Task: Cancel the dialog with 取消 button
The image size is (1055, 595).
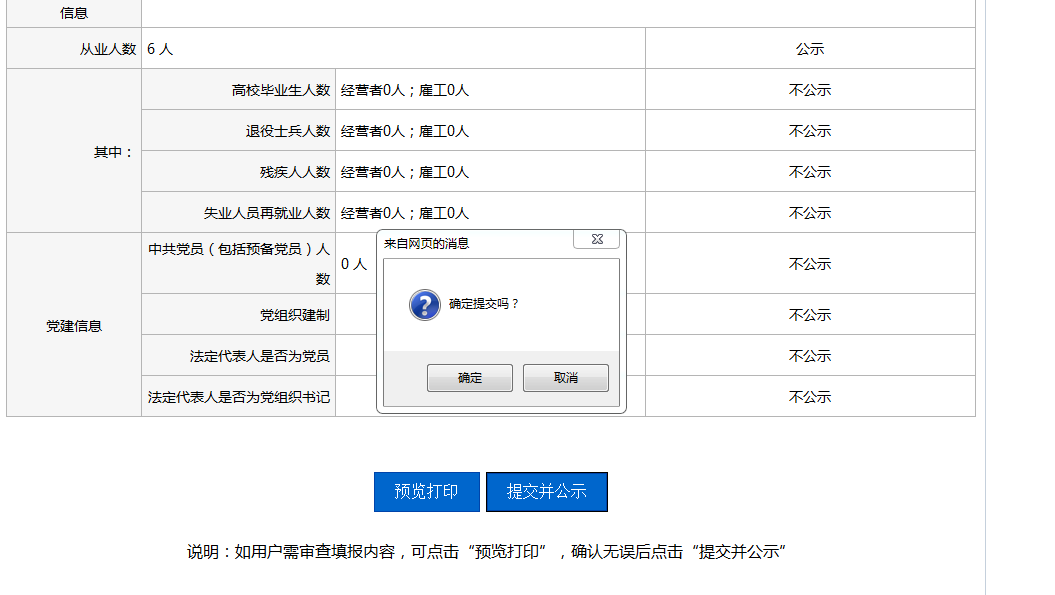Action: pos(566,378)
